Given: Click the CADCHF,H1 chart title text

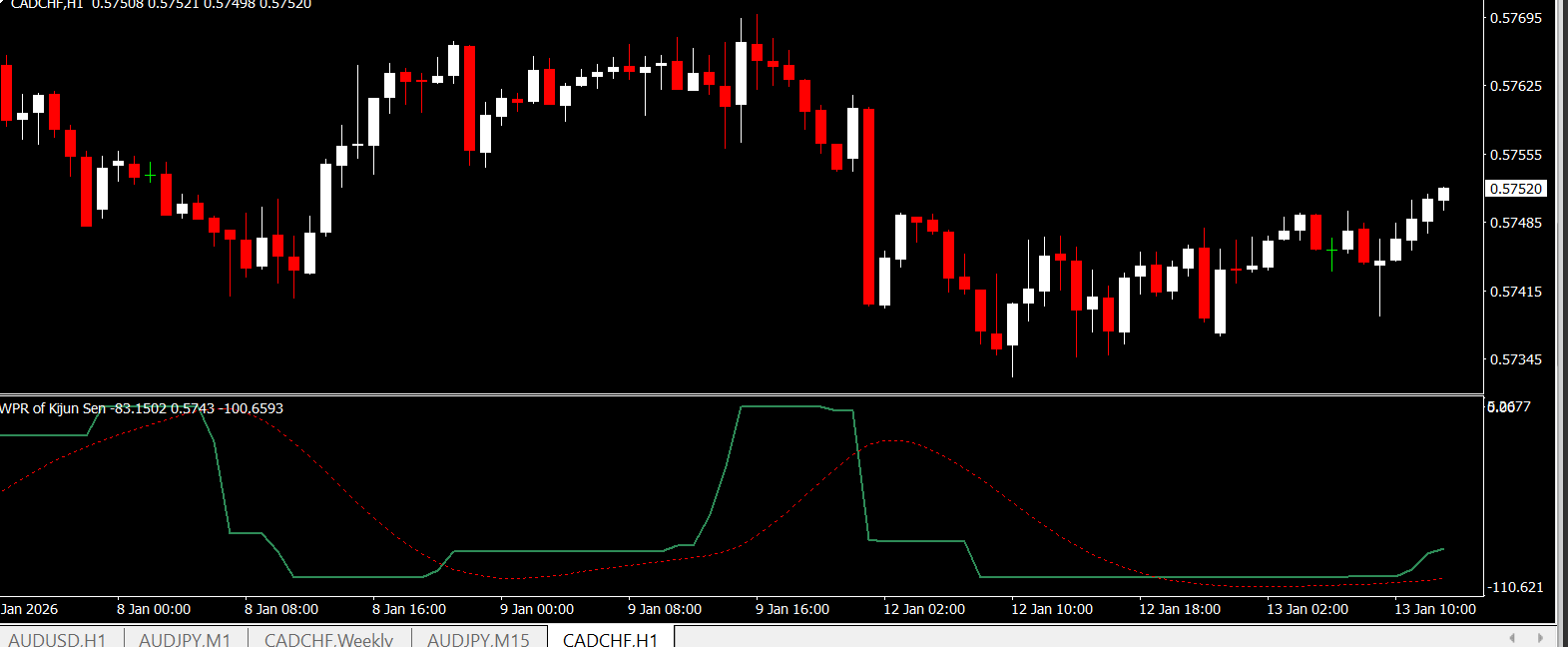Looking at the screenshot, I should pos(47,5).
